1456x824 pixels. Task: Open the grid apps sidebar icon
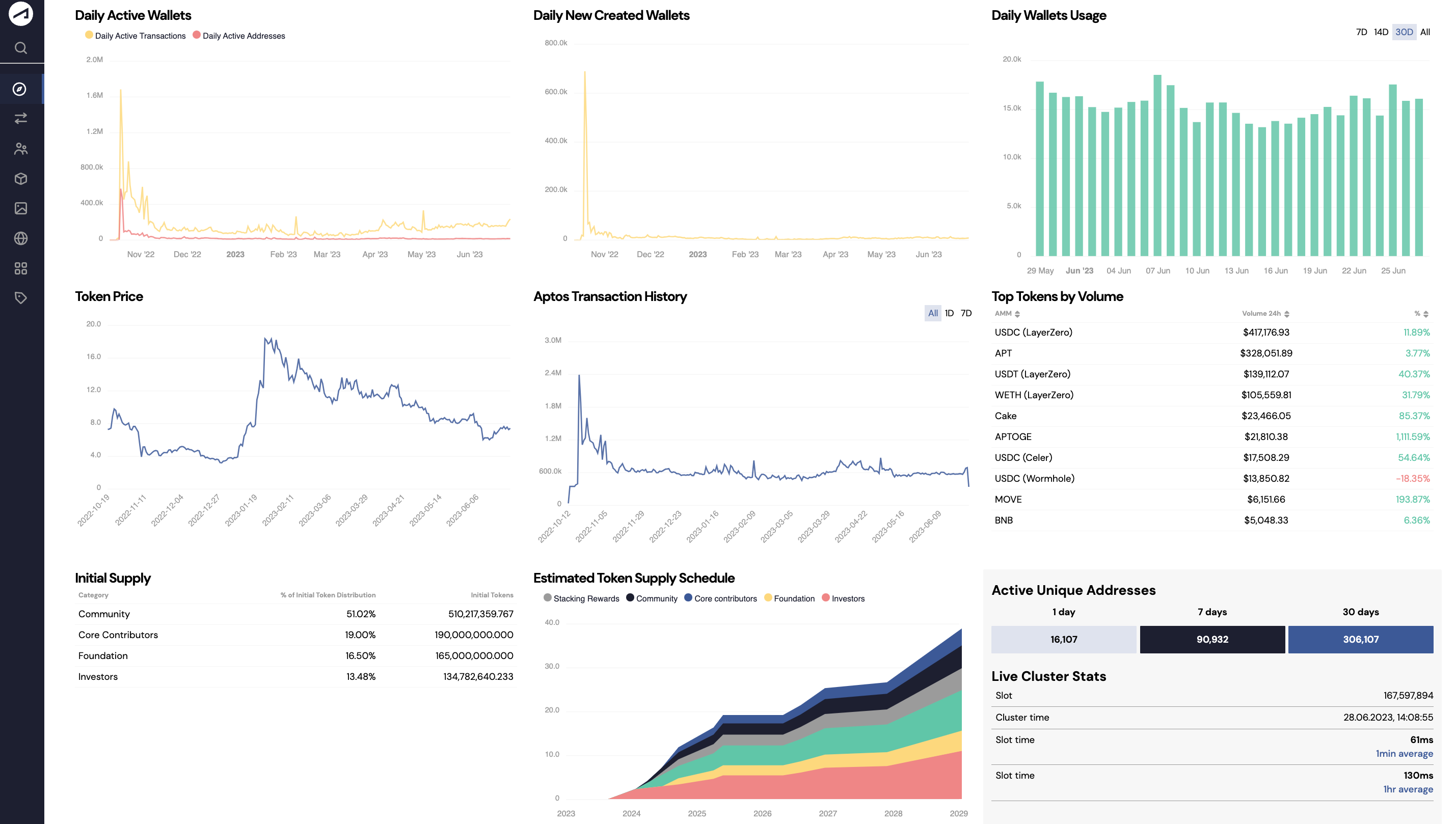coord(21,268)
